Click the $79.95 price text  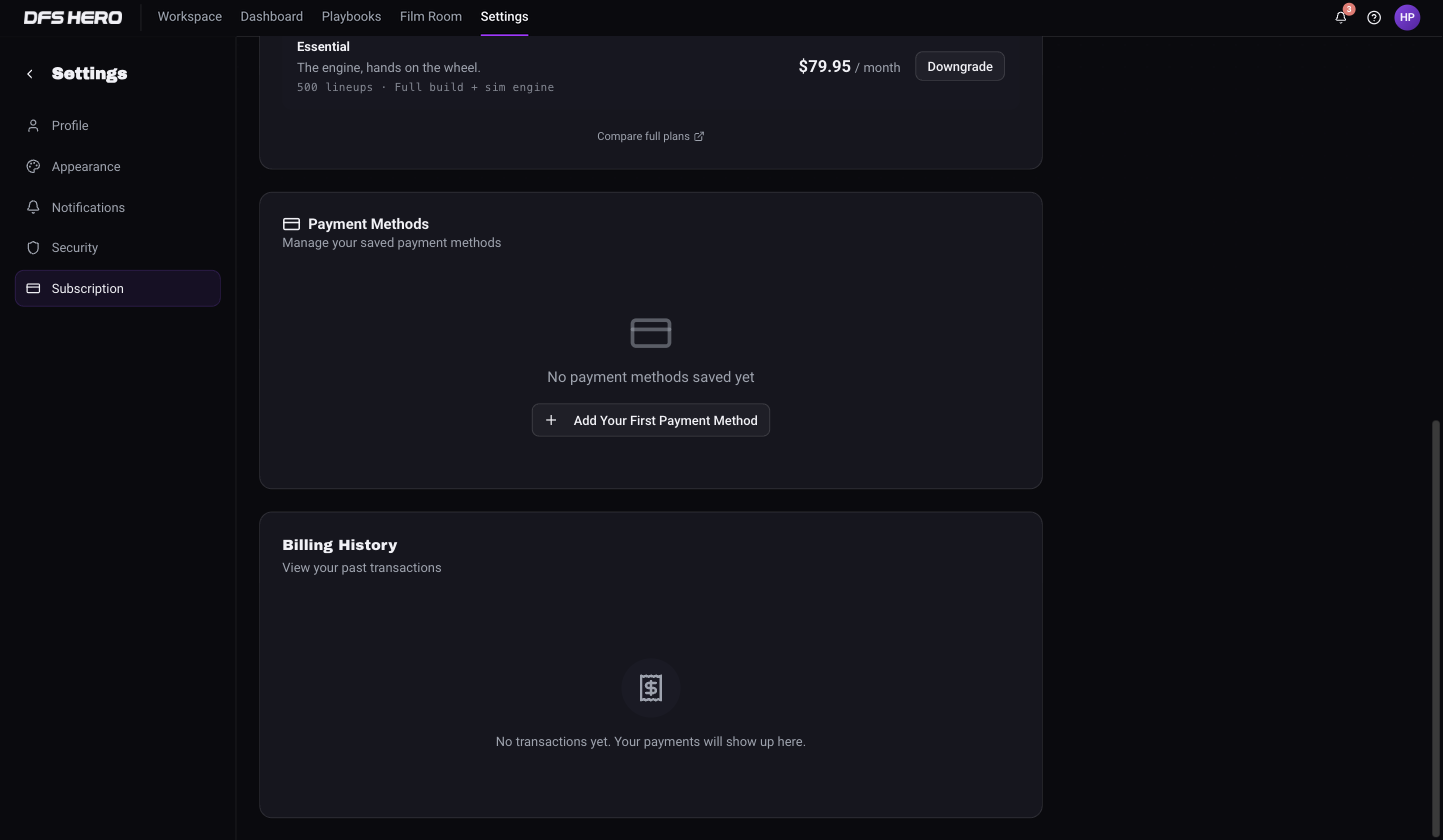(825, 66)
